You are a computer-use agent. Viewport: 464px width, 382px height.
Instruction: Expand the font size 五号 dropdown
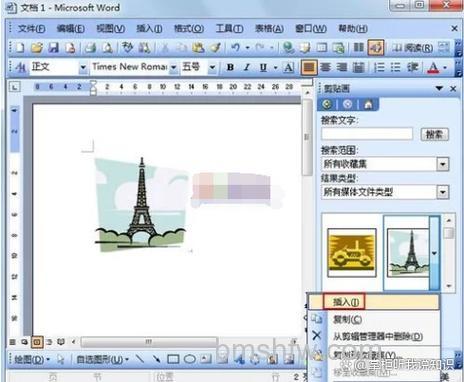pyautogui.click(x=212, y=68)
